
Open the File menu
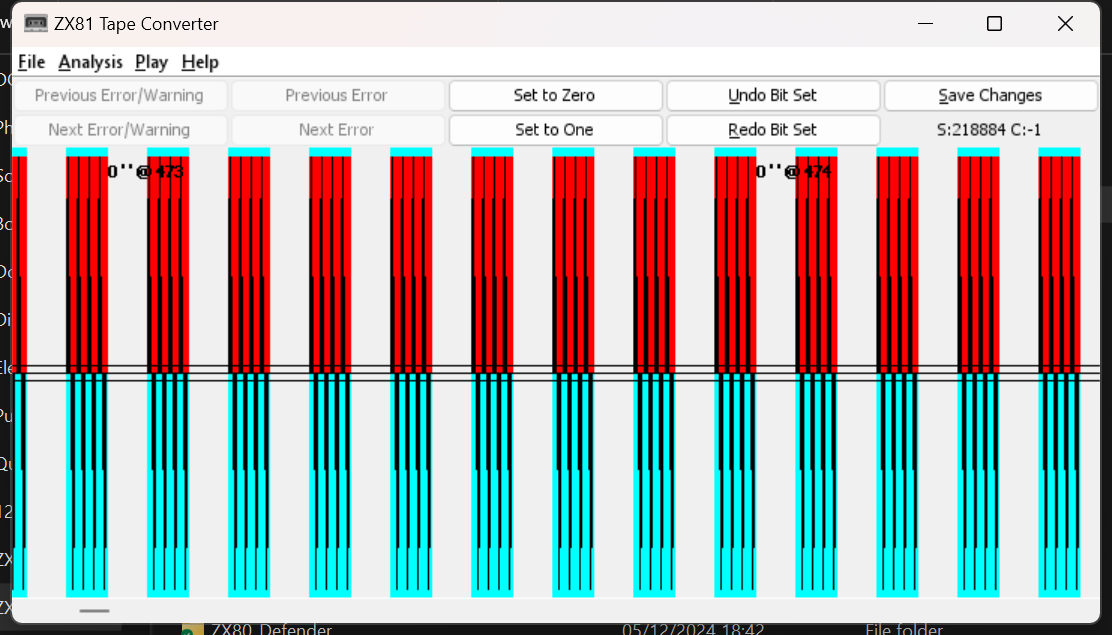click(x=32, y=62)
